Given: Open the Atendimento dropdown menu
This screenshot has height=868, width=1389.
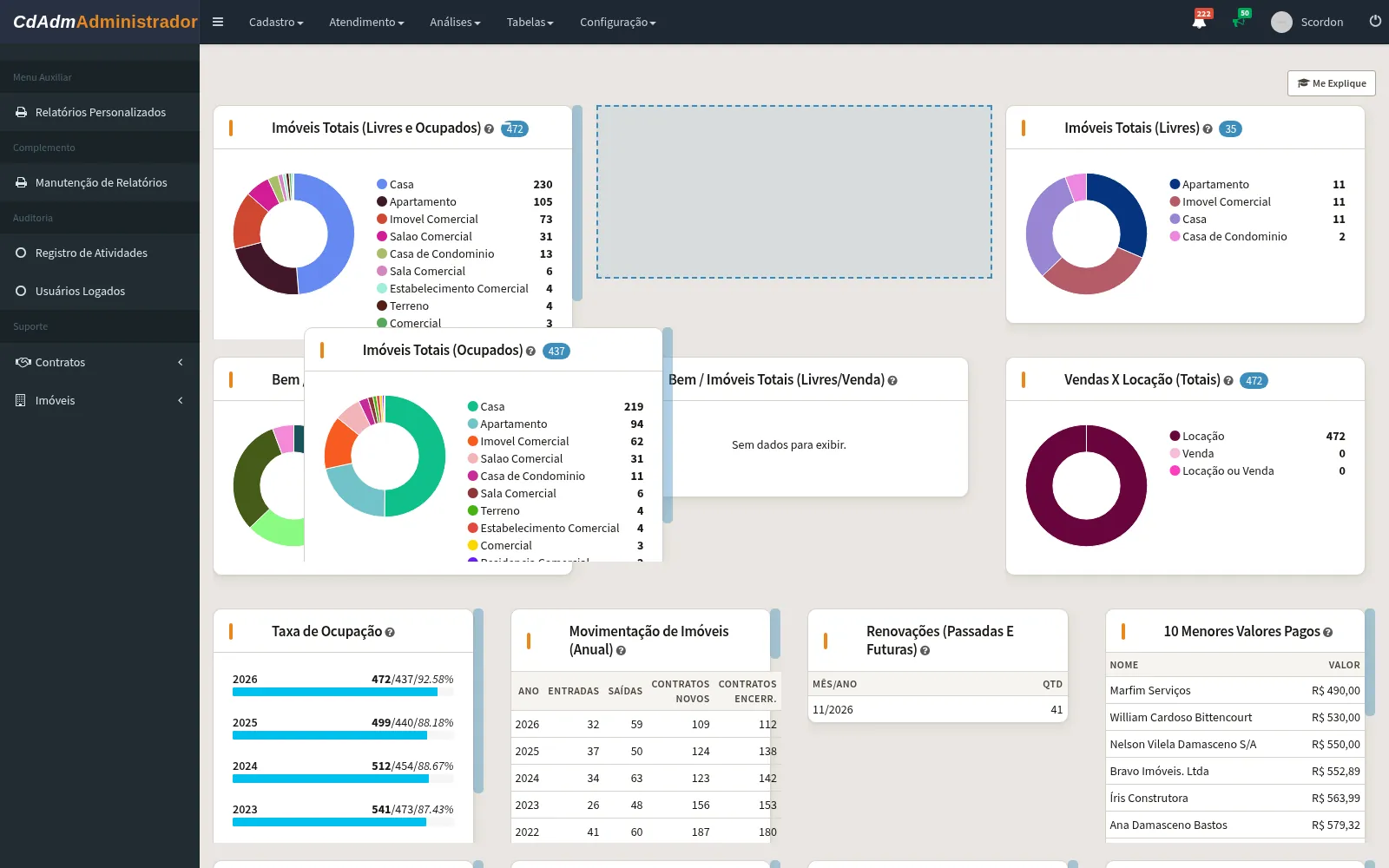Looking at the screenshot, I should pyautogui.click(x=366, y=23).
